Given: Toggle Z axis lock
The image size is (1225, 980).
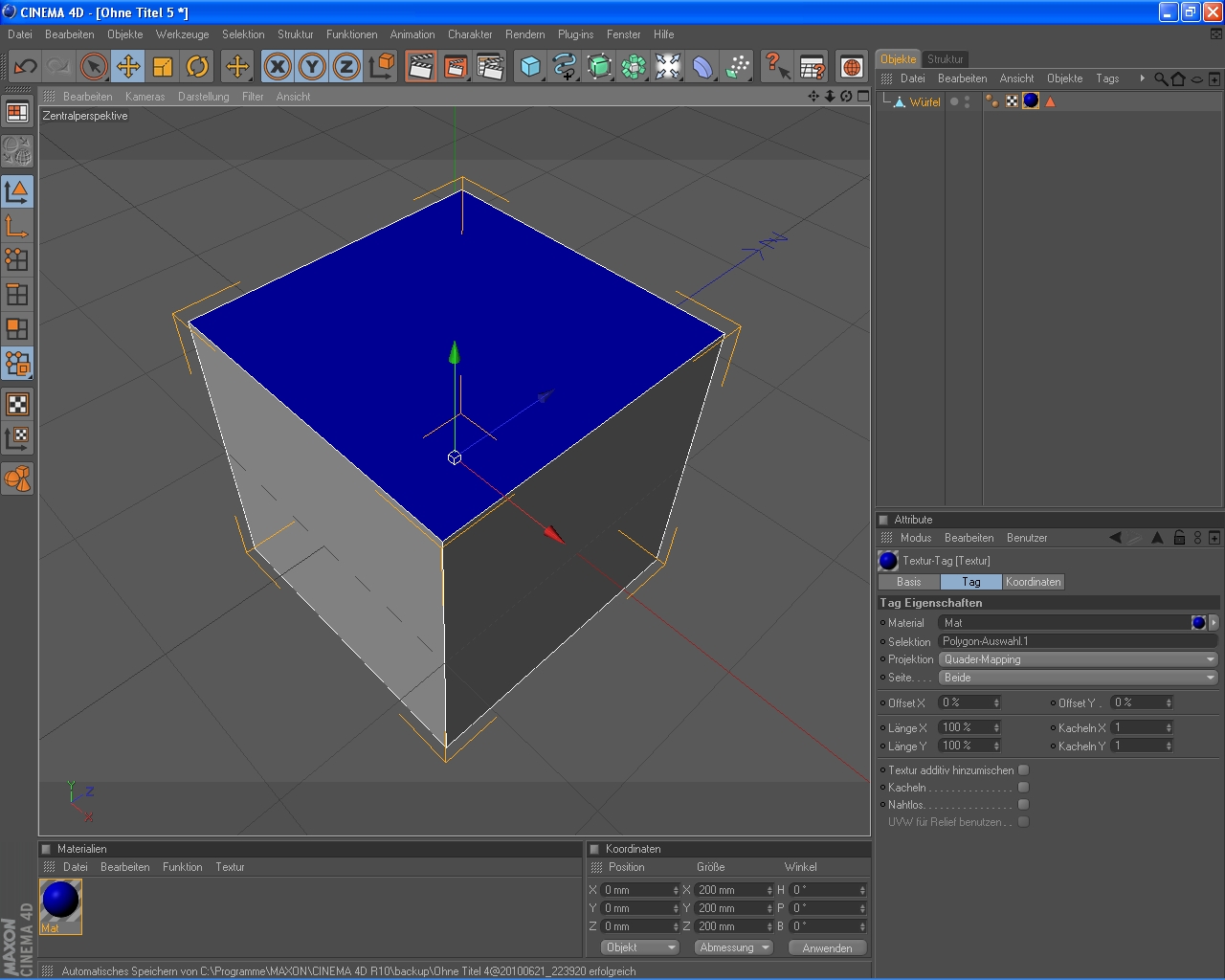Looking at the screenshot, I should point(346,66).
